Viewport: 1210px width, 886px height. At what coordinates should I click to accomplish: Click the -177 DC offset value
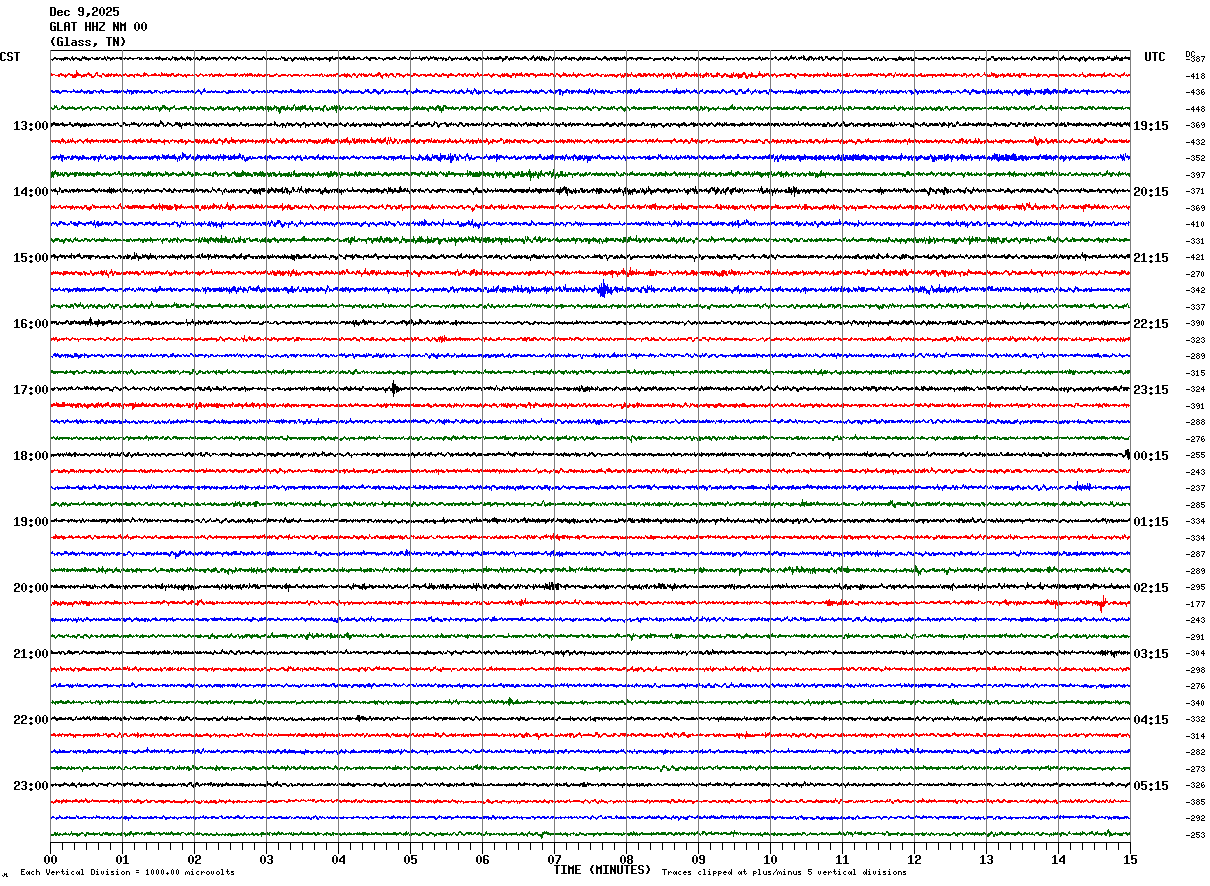tap(1195, 604)
